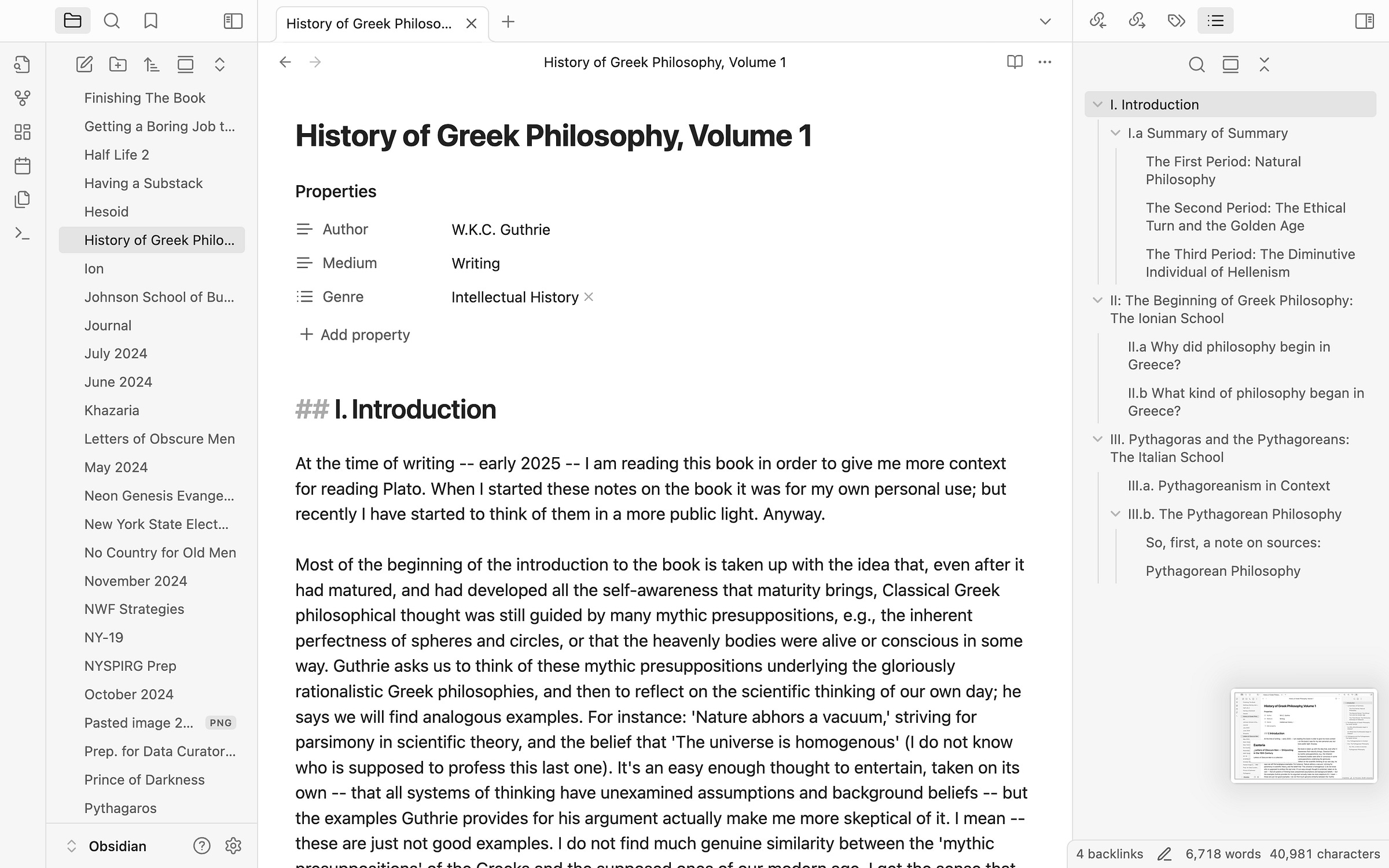
Task: Open today's daily note calendar icon
Action: (22, 166)
